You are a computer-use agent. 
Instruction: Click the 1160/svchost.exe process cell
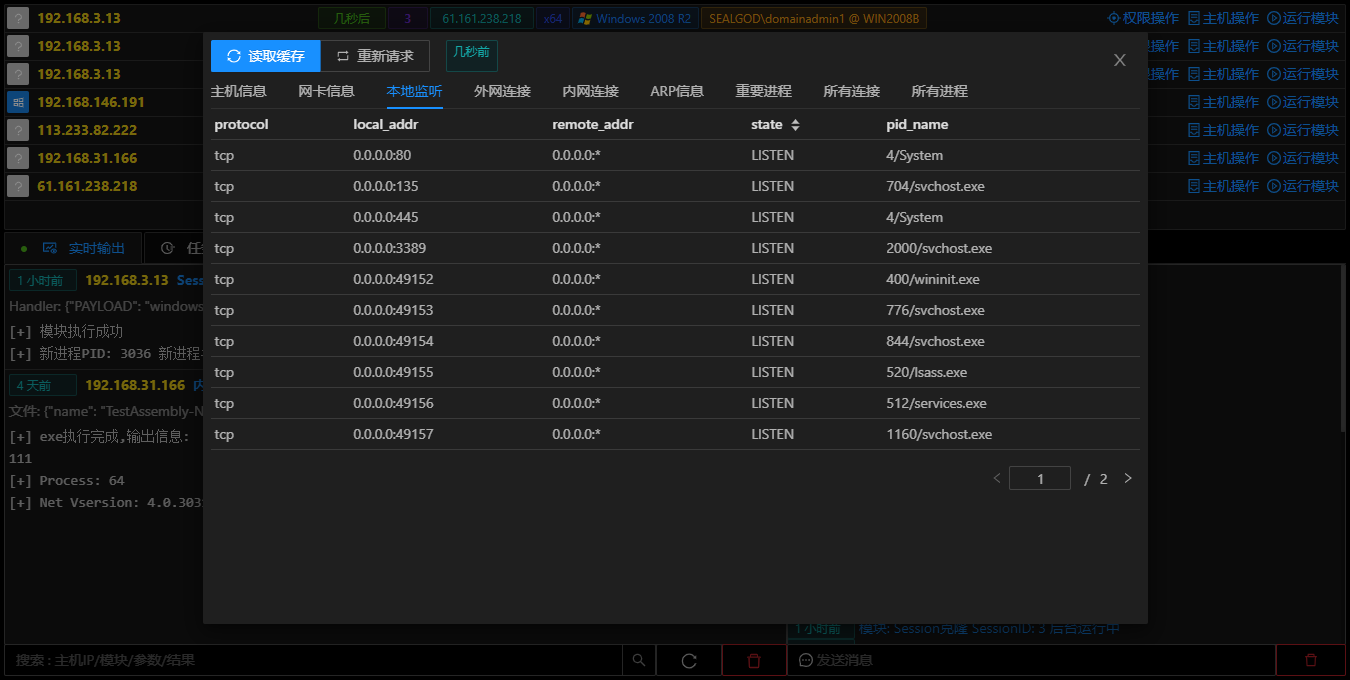[x=939, y=434]
